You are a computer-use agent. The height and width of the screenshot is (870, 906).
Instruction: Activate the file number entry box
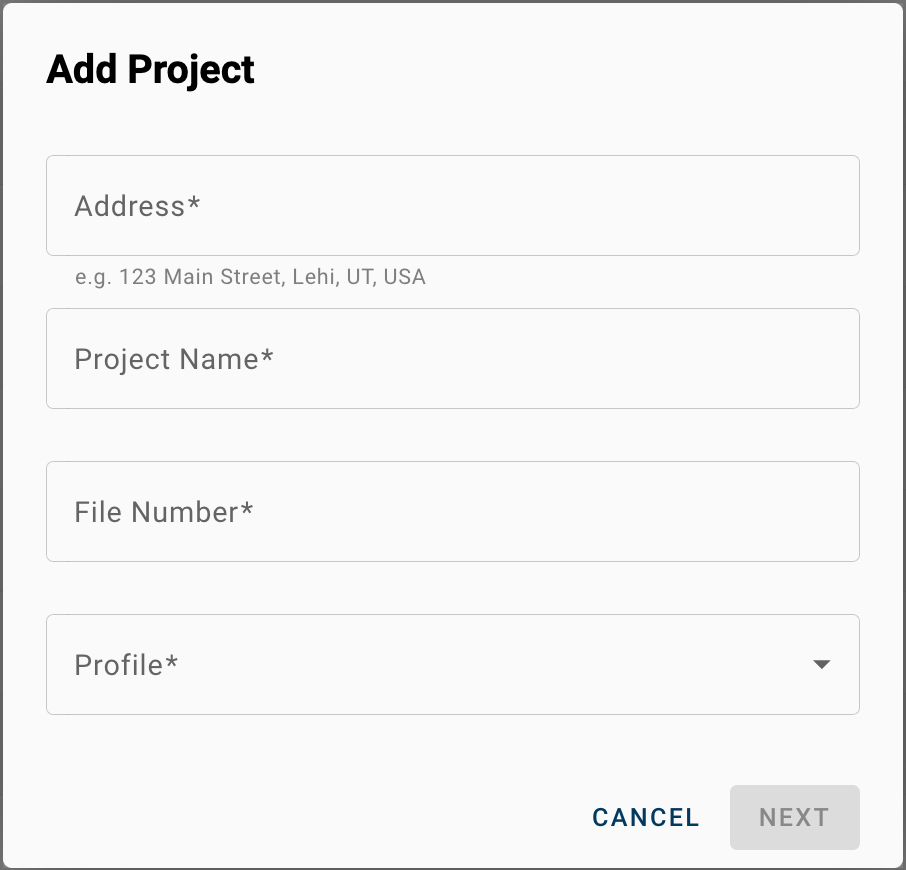[453, 511]
